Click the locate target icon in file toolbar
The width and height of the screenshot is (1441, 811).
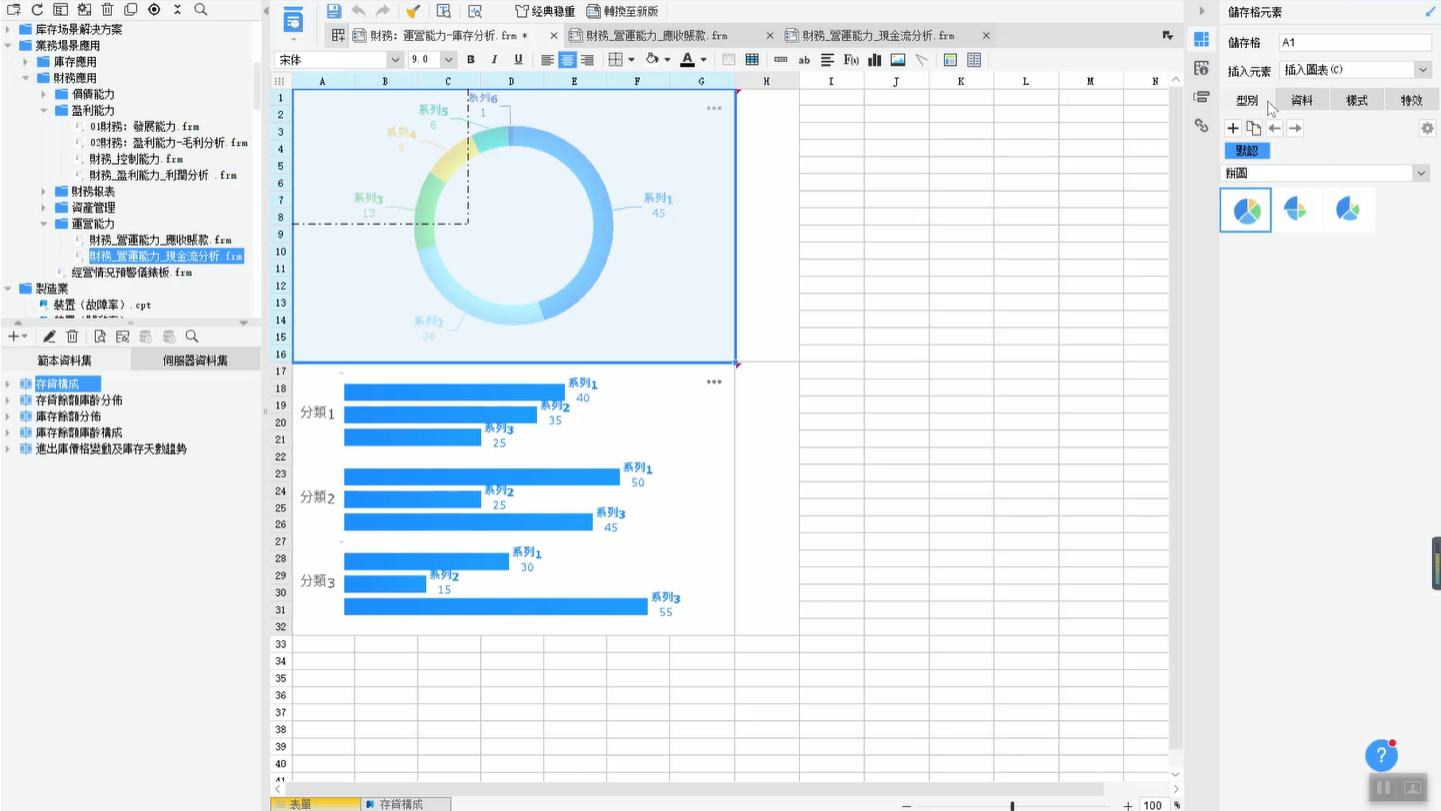(154, 9)
